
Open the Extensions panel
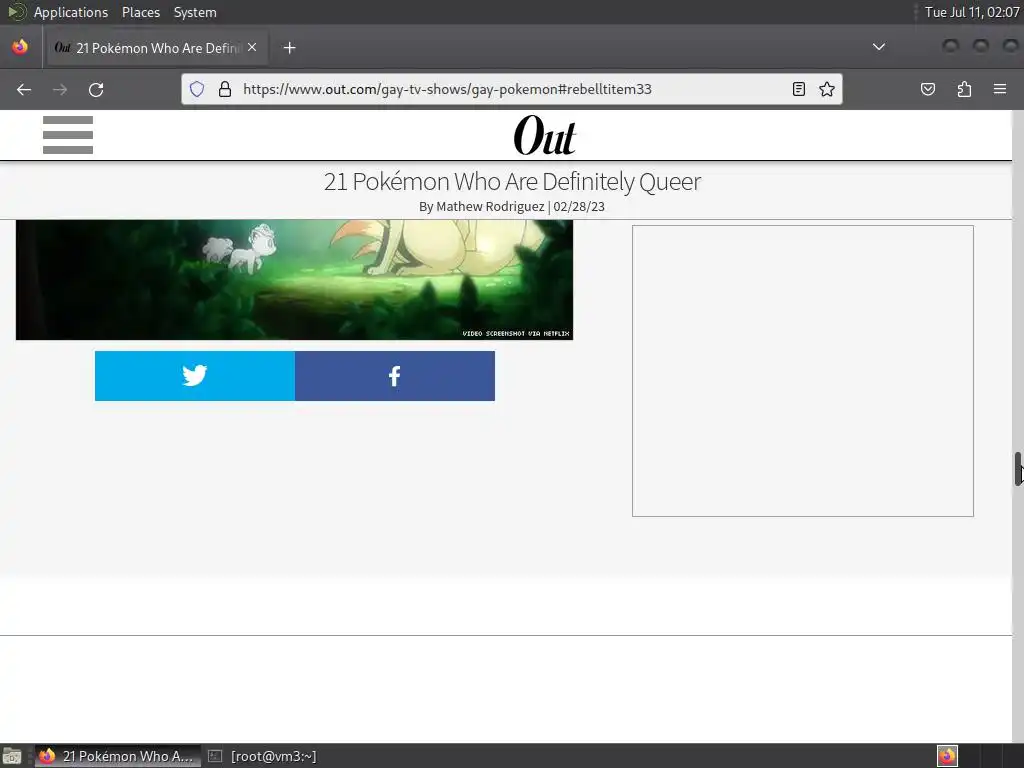point(964,89)
